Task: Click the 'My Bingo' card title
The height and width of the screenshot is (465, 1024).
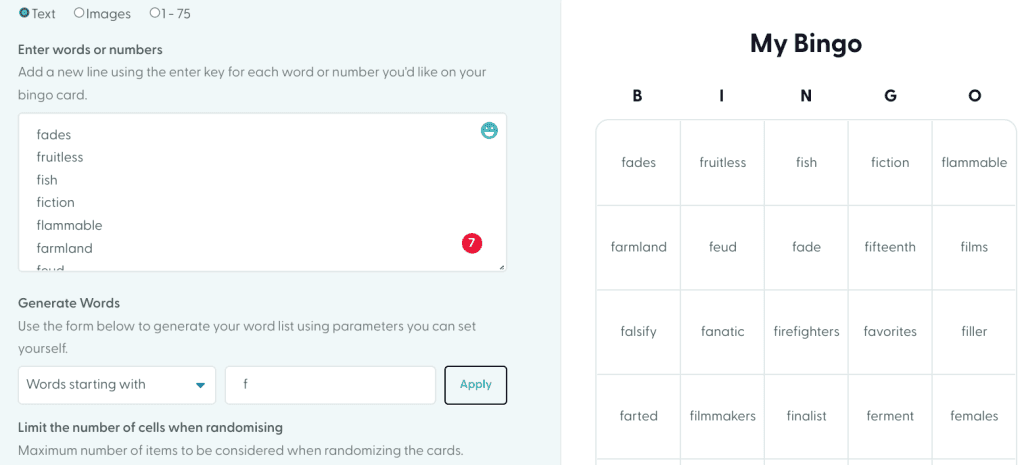Action: point(805,43)
